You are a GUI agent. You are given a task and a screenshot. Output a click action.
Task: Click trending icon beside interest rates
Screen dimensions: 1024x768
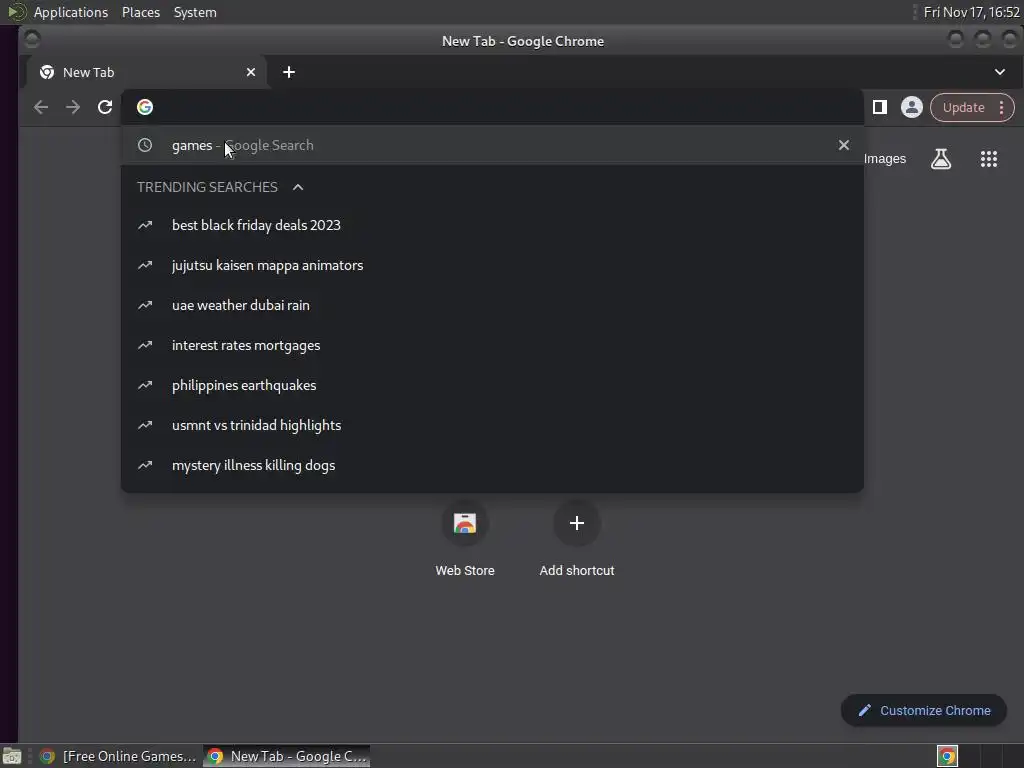pyautogui.click(x=145, y=345)
